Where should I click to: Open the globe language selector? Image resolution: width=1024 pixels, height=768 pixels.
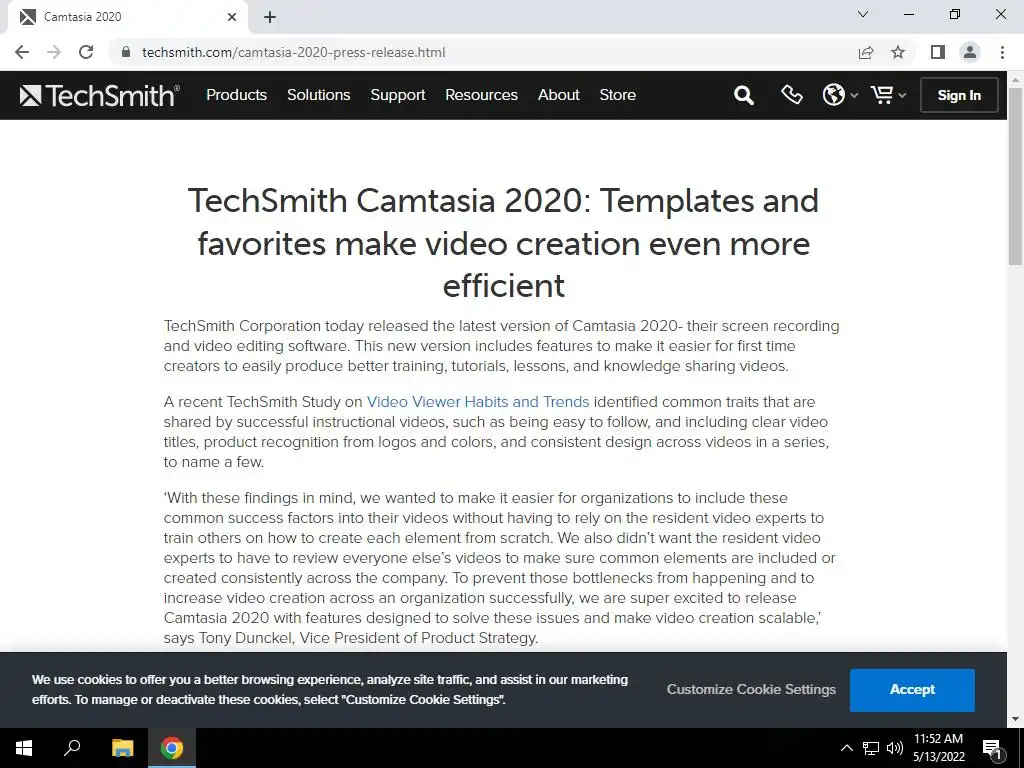839,95
